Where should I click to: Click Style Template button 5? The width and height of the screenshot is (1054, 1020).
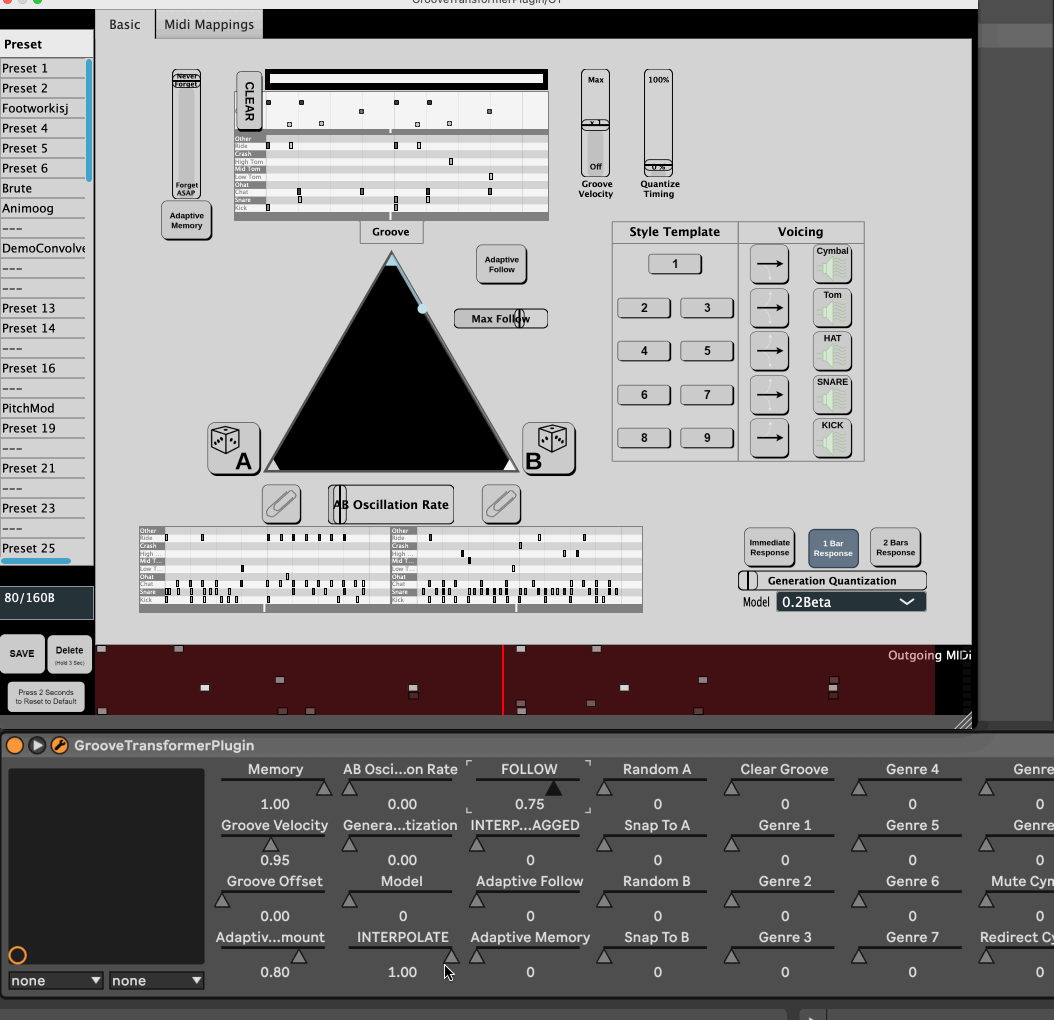coord(706,351)
